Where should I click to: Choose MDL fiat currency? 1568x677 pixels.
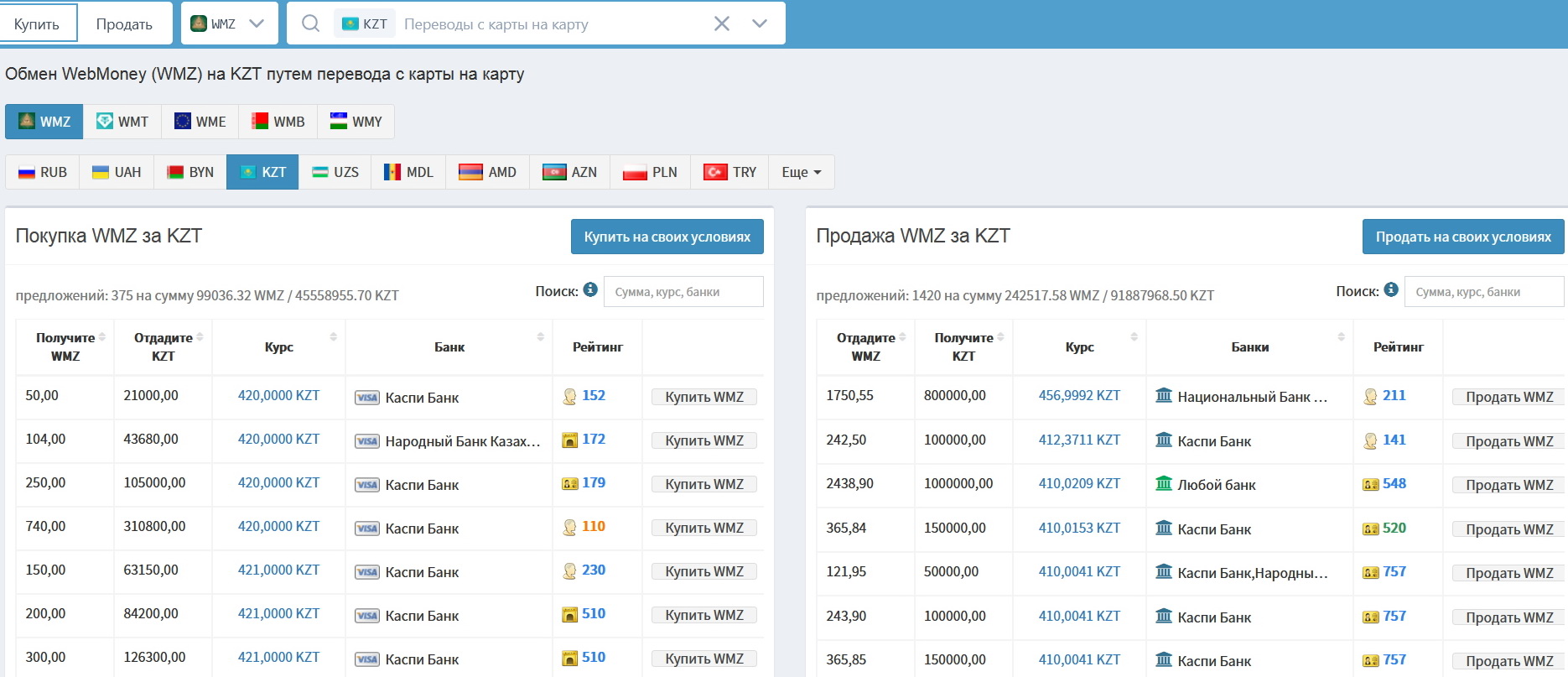[x=408, y=172]
